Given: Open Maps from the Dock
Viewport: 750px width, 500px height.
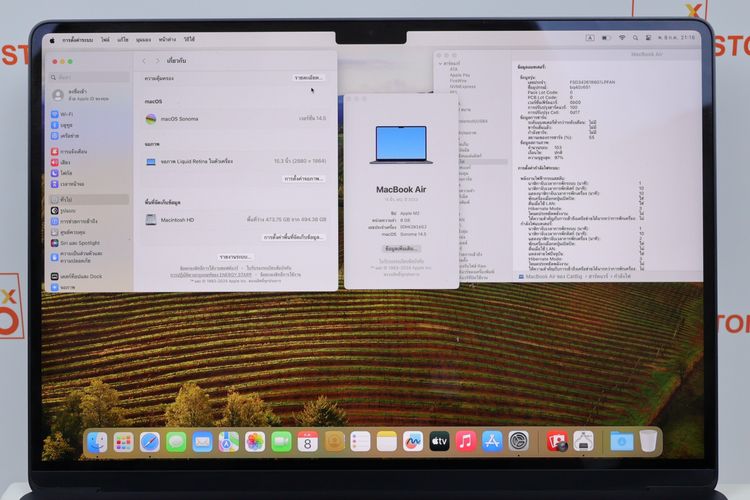Looking at the screenshot, I should [229, 442].
